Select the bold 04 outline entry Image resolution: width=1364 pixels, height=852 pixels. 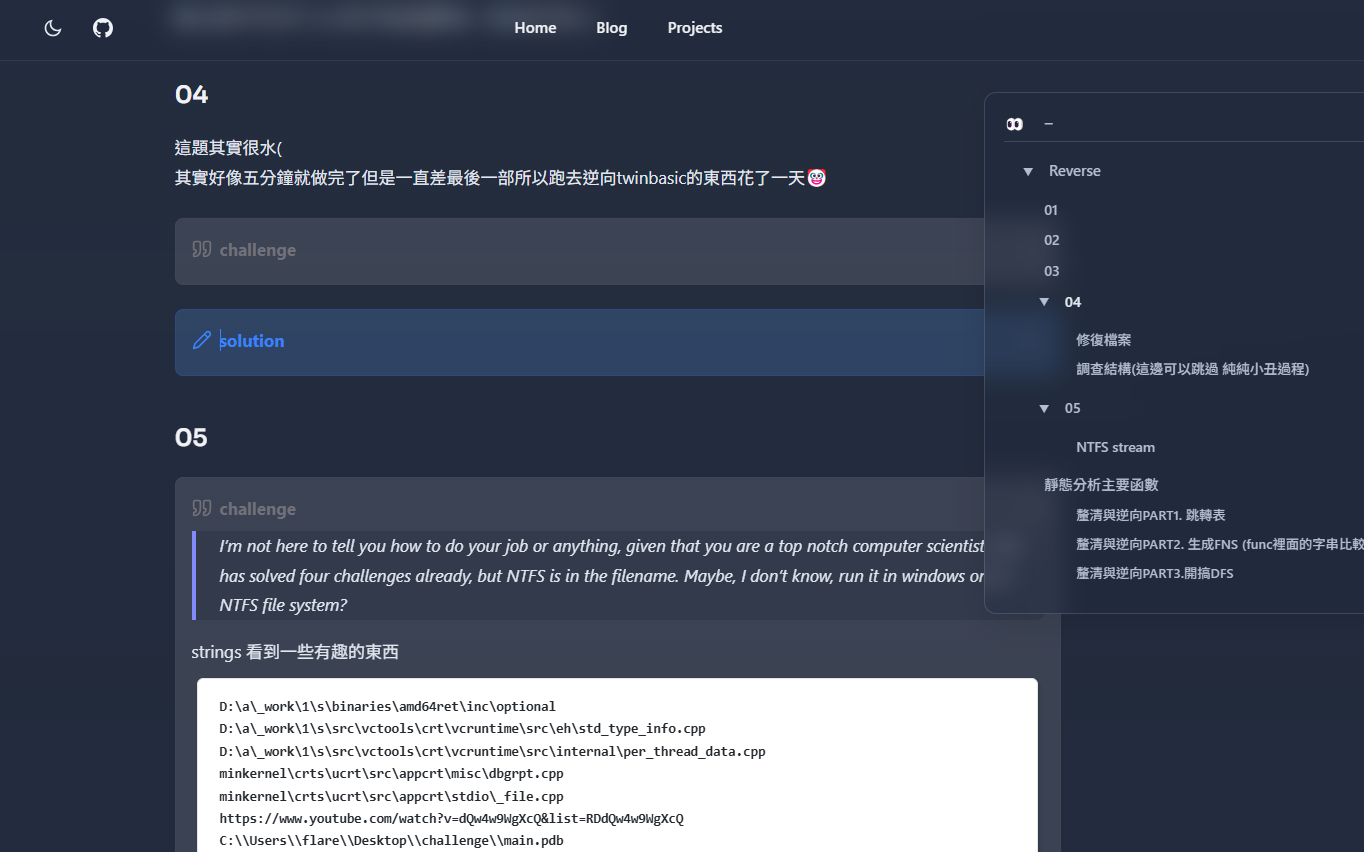1073,302
